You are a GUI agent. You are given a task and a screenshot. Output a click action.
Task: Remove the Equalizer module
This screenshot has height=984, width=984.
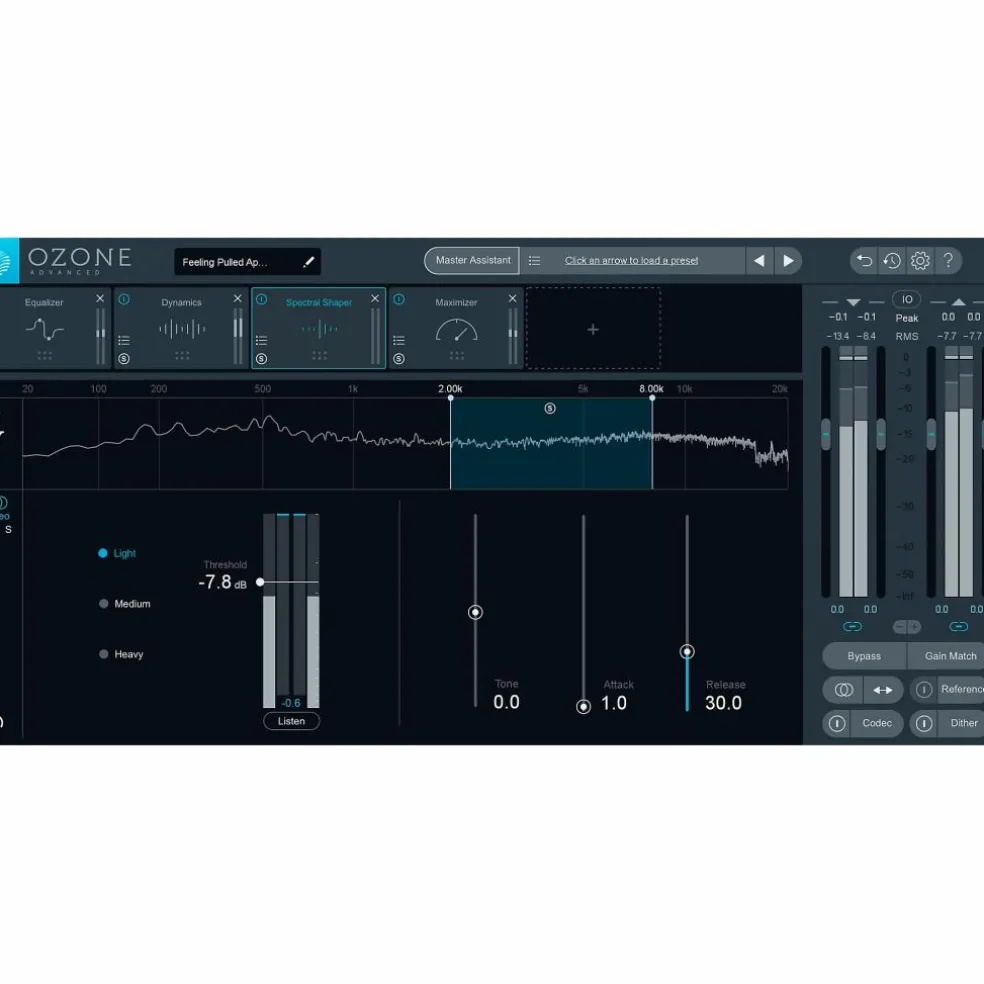pos(100,299)
